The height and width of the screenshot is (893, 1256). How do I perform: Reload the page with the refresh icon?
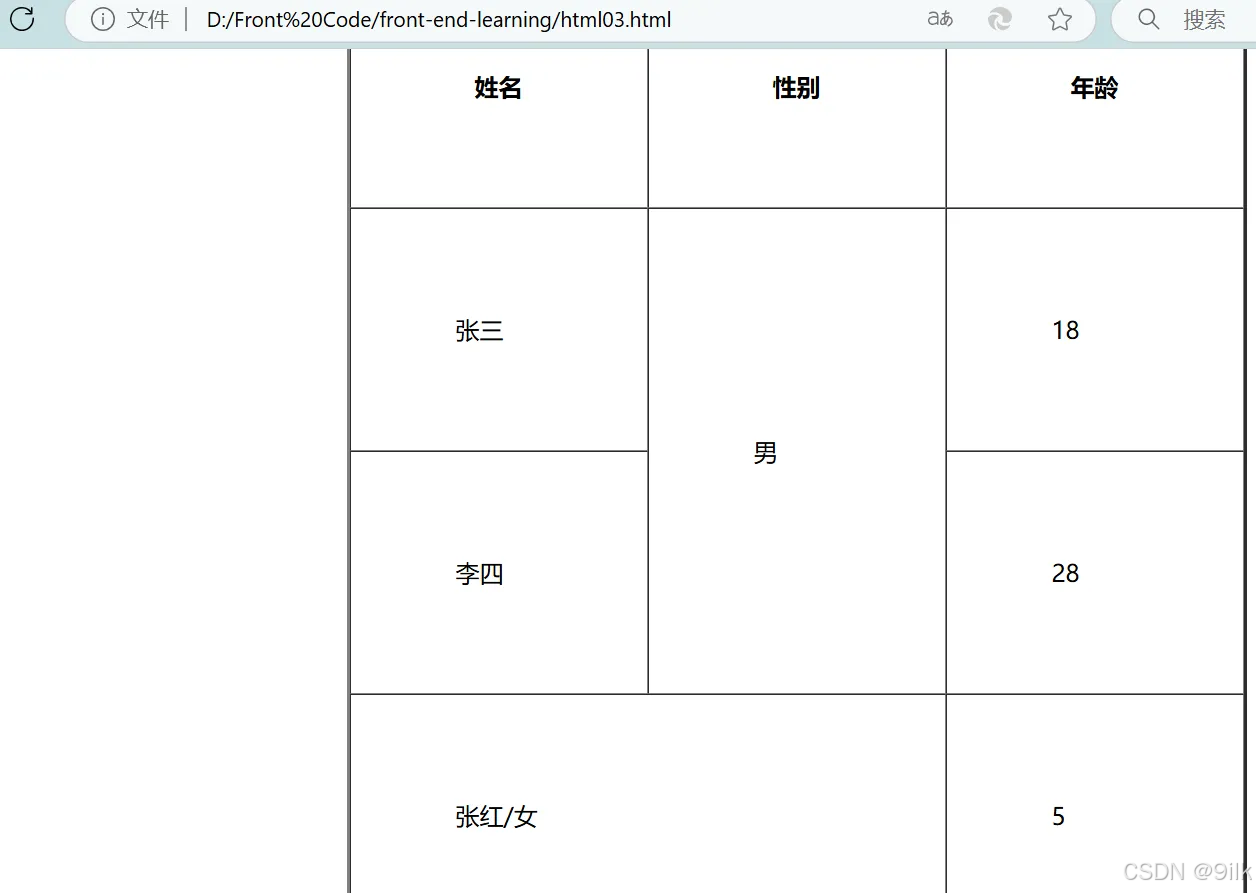(x=22, y=19)
